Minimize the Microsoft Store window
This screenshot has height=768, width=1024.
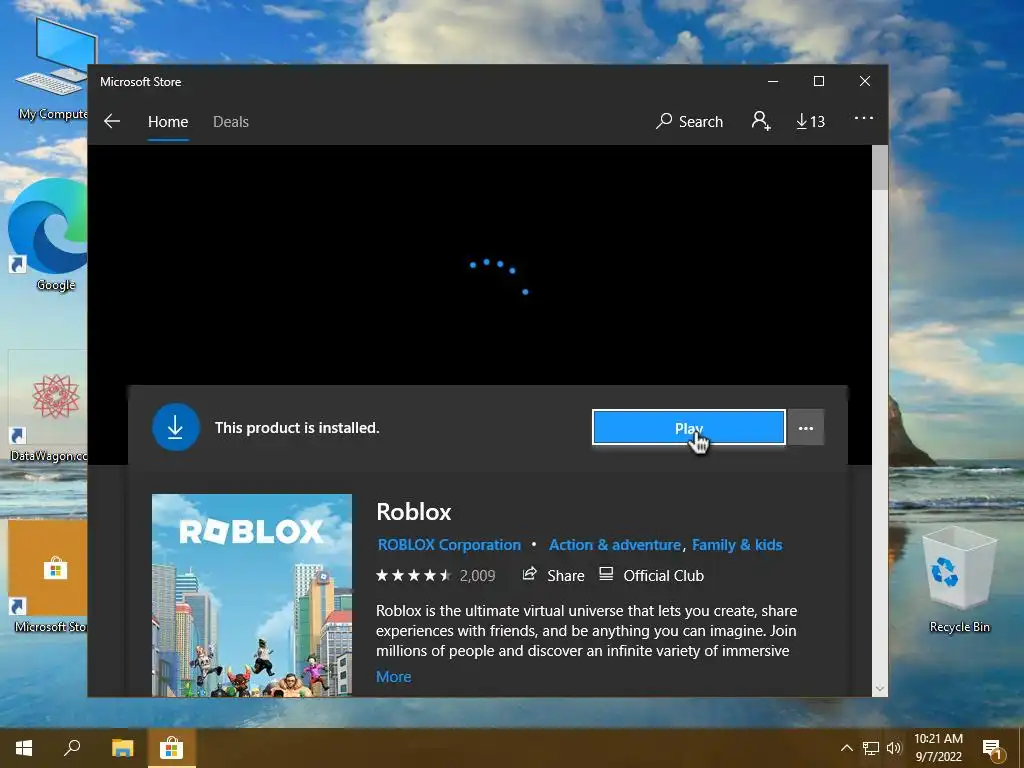tap(773, 81)
